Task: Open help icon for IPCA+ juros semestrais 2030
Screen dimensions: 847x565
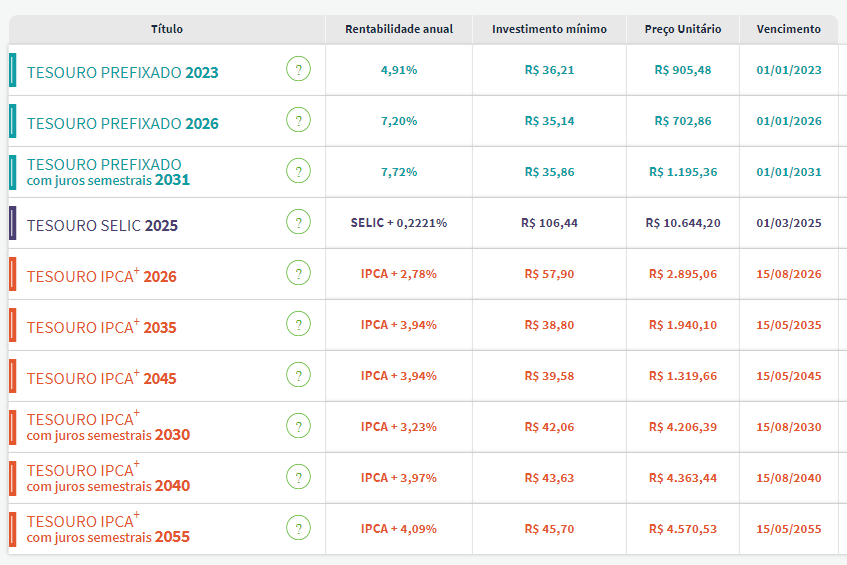Action: pyautogui.click(x=298, y=426)
